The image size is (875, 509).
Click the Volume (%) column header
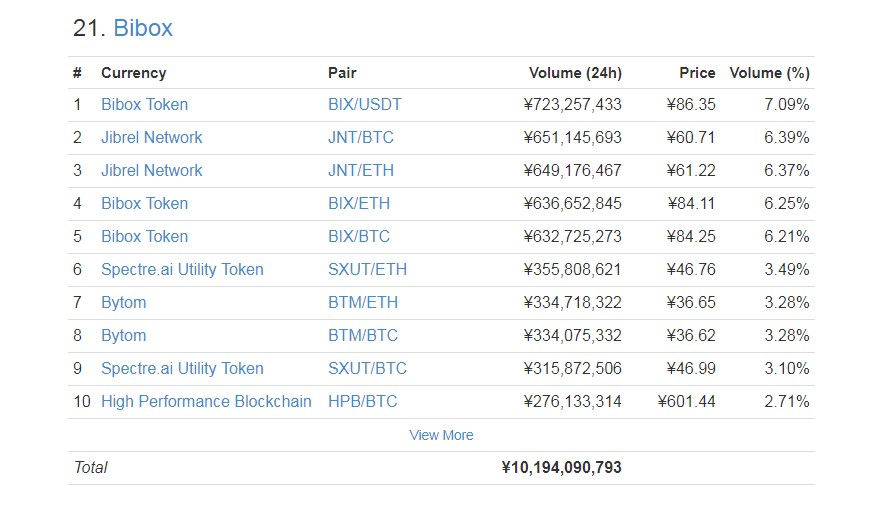coord(770,73)
